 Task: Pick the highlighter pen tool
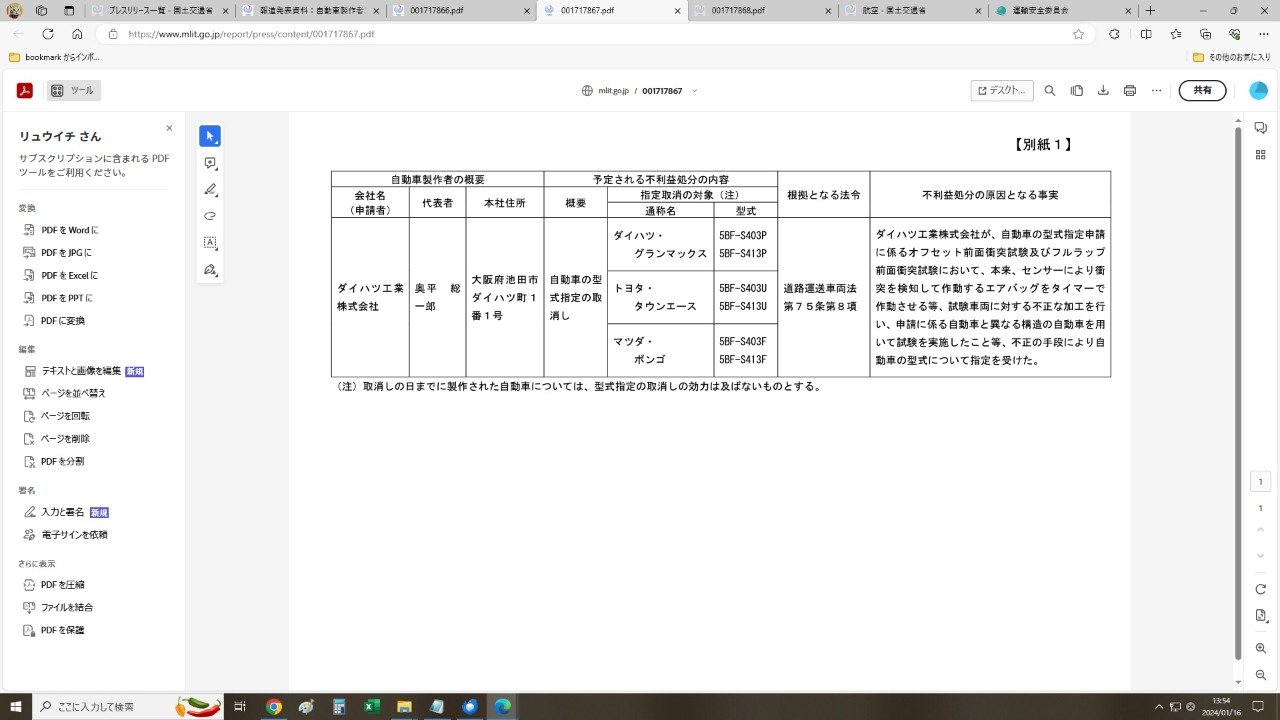[210, 190]
